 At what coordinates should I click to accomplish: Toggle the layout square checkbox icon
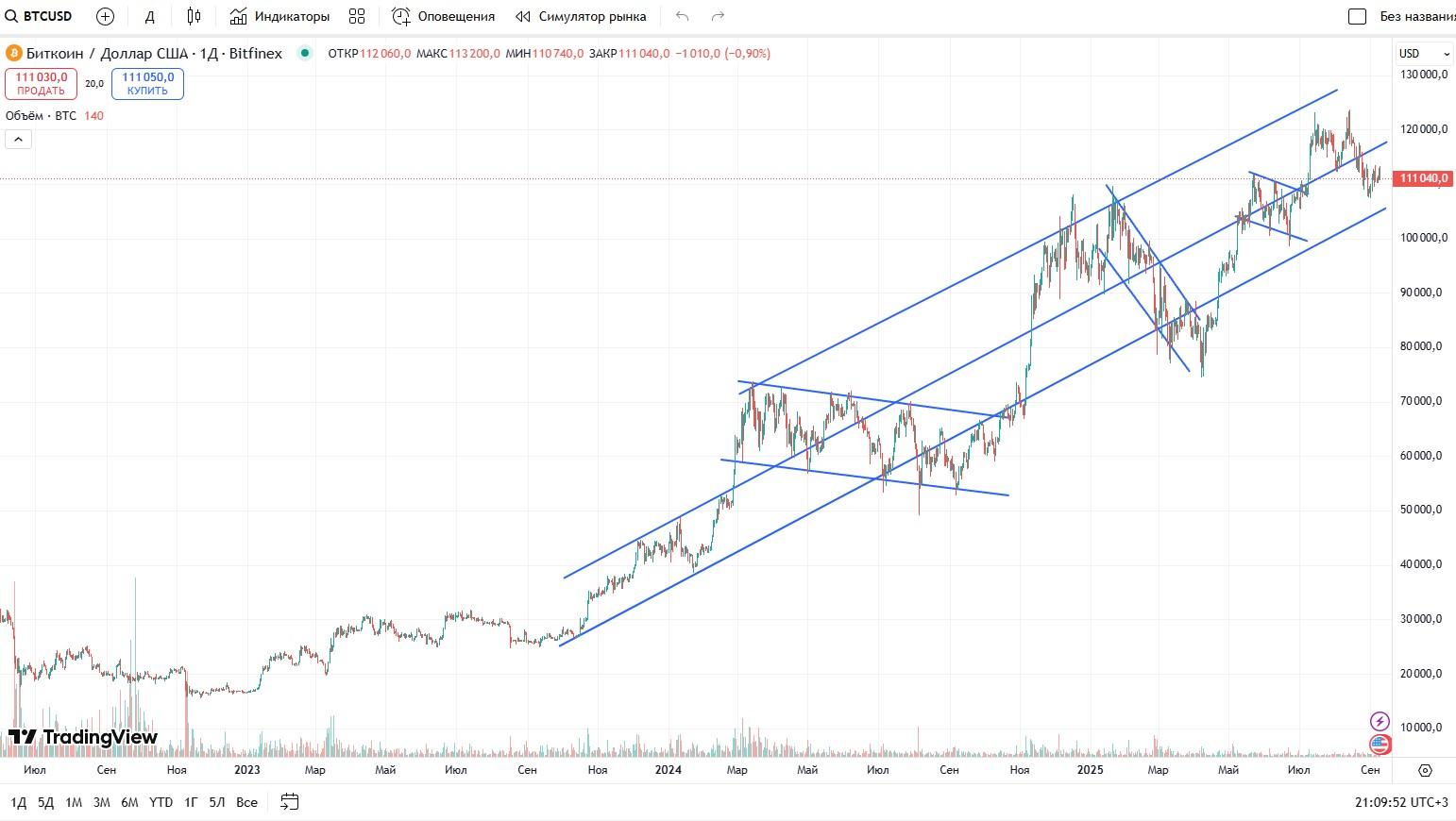(x=1357, y=16)
